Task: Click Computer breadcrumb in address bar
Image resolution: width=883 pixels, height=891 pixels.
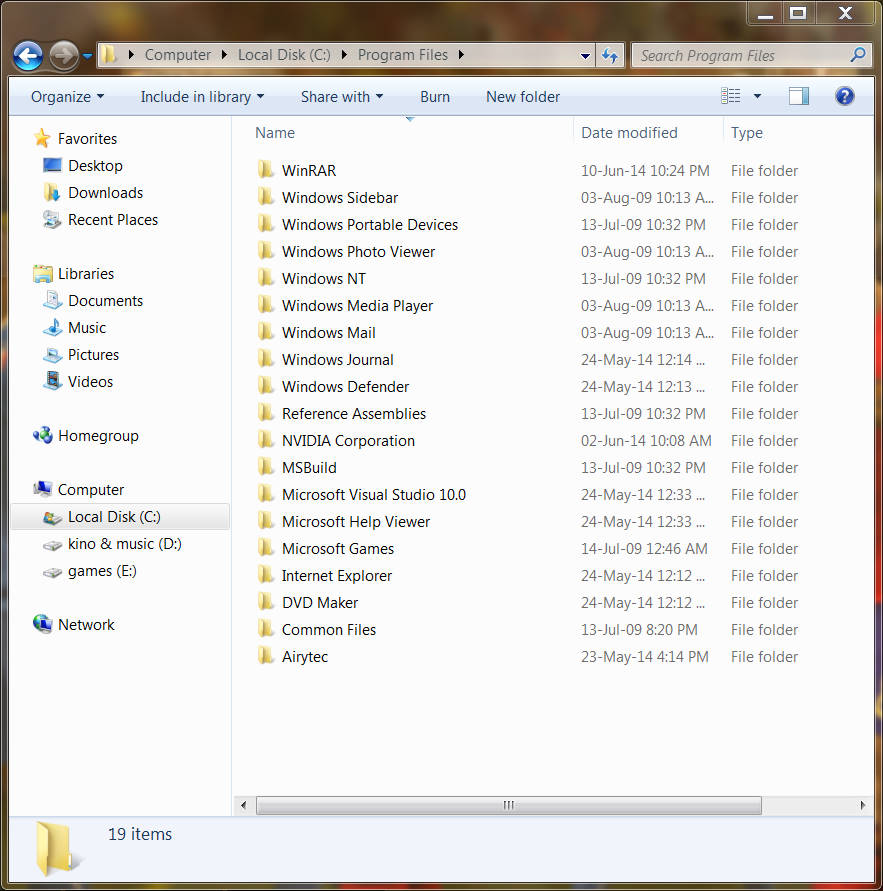Action: coord(177,55)
